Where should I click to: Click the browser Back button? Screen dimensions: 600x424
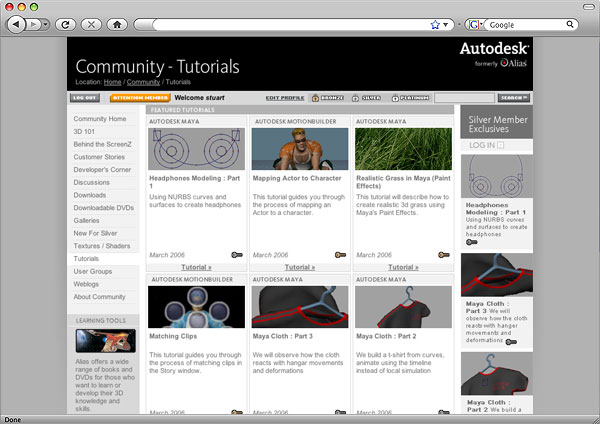coord(16,23)
